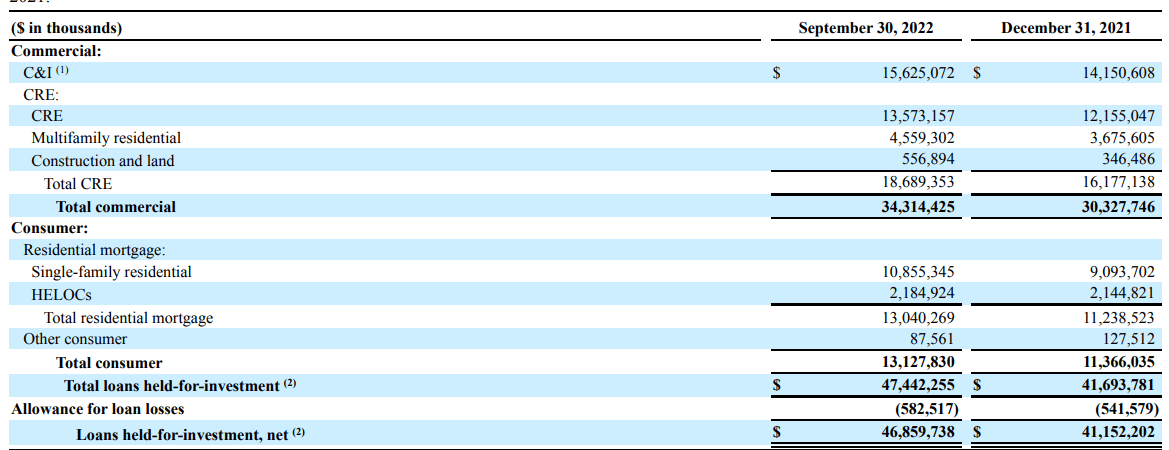The width and height of the screenshot is (1169, 450).
Task: Select the 'December 31, 2021' column header
Action: pyautogui.click(x=1066, y=28)
